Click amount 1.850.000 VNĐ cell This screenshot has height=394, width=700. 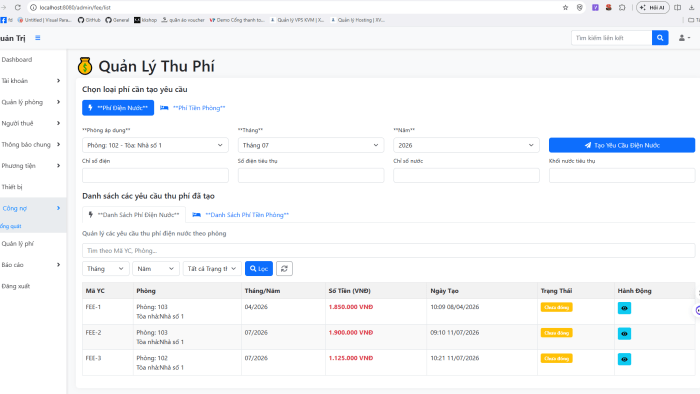pyautogui.click(x=351, y=307)
